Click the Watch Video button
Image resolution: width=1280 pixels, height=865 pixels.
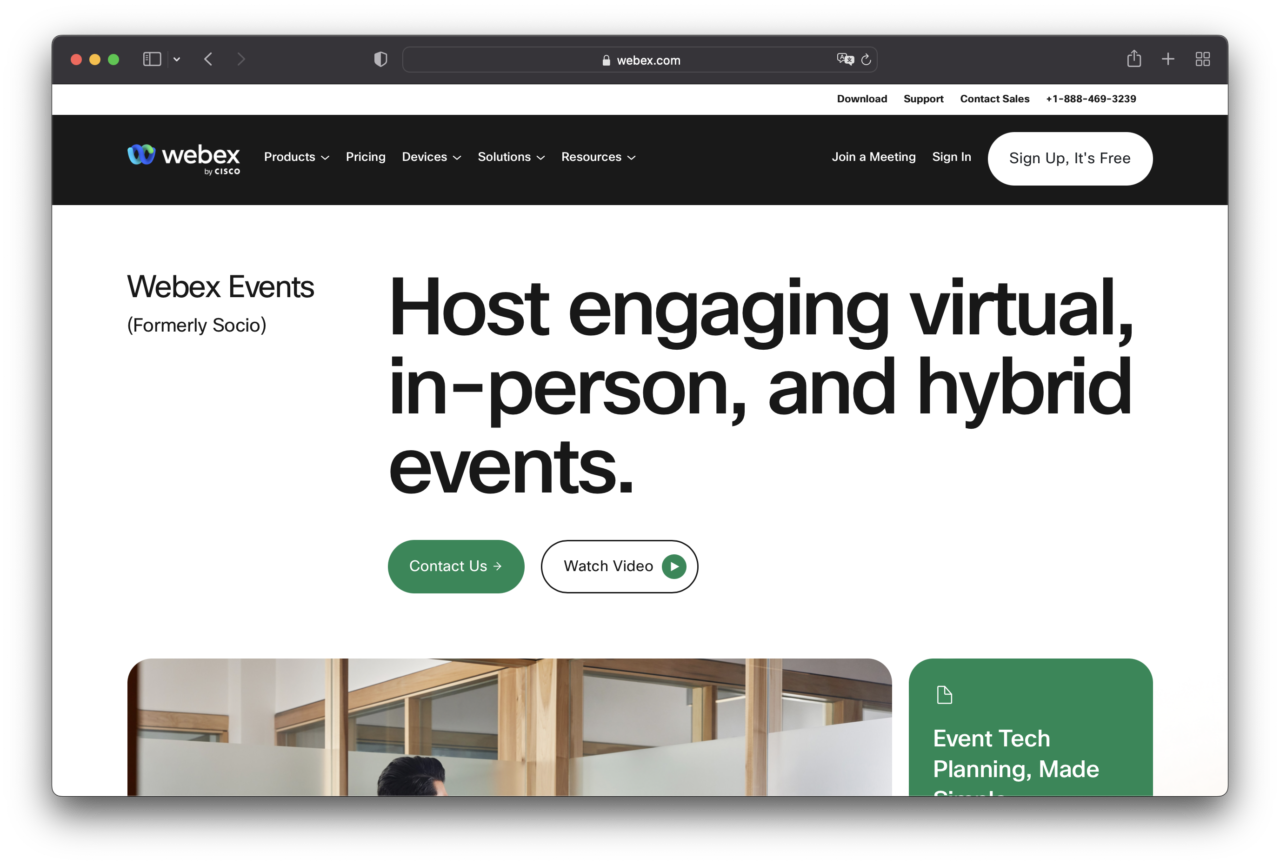619,566
